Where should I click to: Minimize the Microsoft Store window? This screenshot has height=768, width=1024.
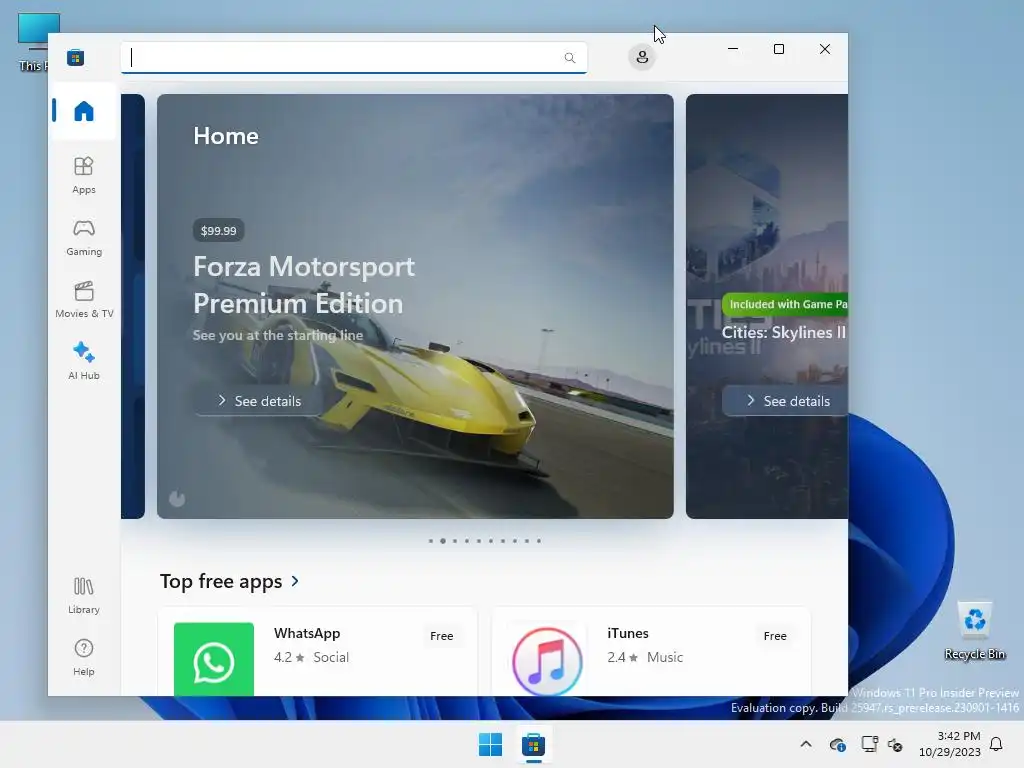click(733, 49)
